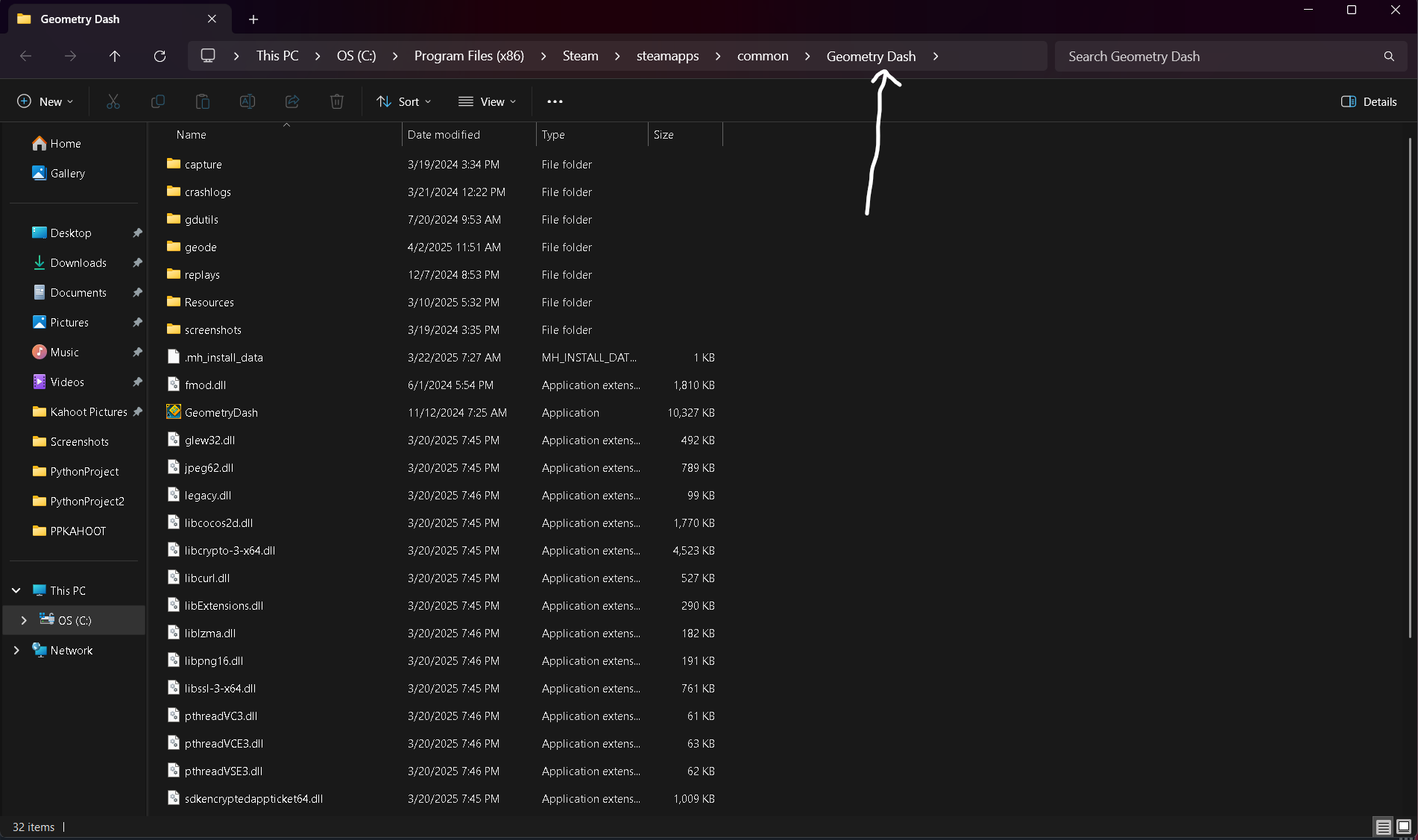Navigate to common breadcrumb
This screenshot has width=1418, height=840.
[763, 57]
